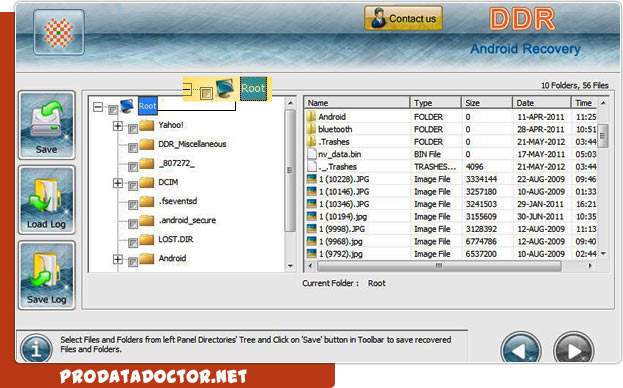Click the file list vertical scrollbar thumb

pyautogui.click(x=603, y=136)
